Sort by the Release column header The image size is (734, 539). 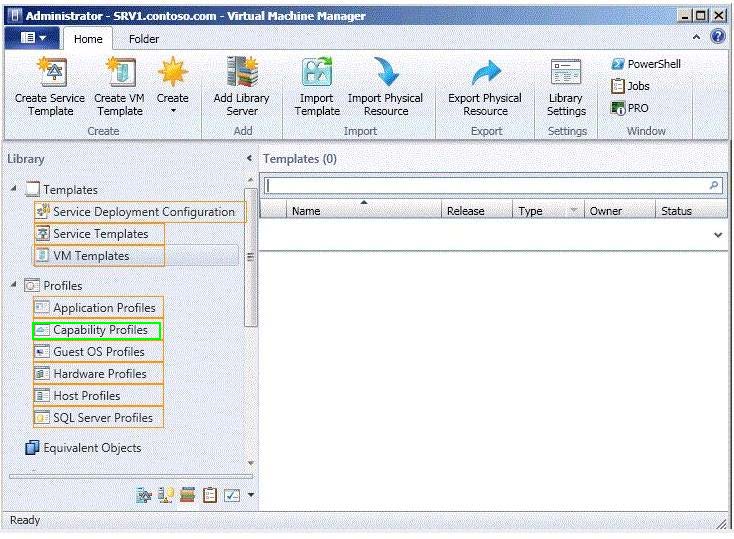(x=477, y=211)
